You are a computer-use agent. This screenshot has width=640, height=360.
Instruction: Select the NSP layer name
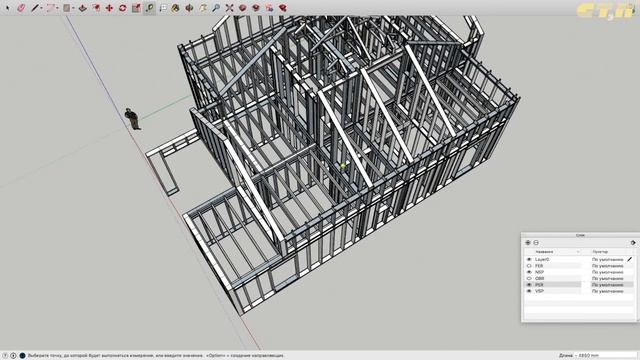tap(540, 272)
